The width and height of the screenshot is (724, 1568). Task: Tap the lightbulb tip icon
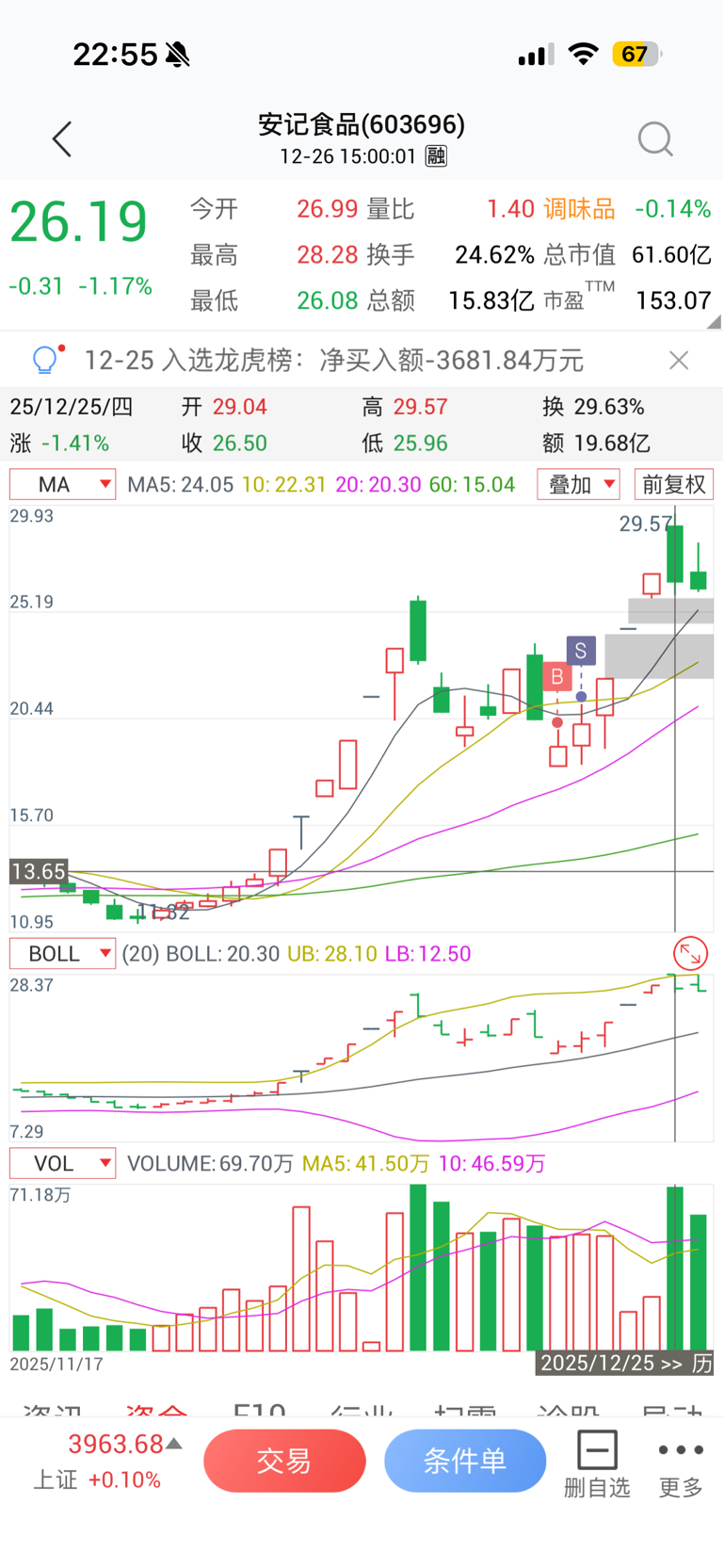click(46, 360)
